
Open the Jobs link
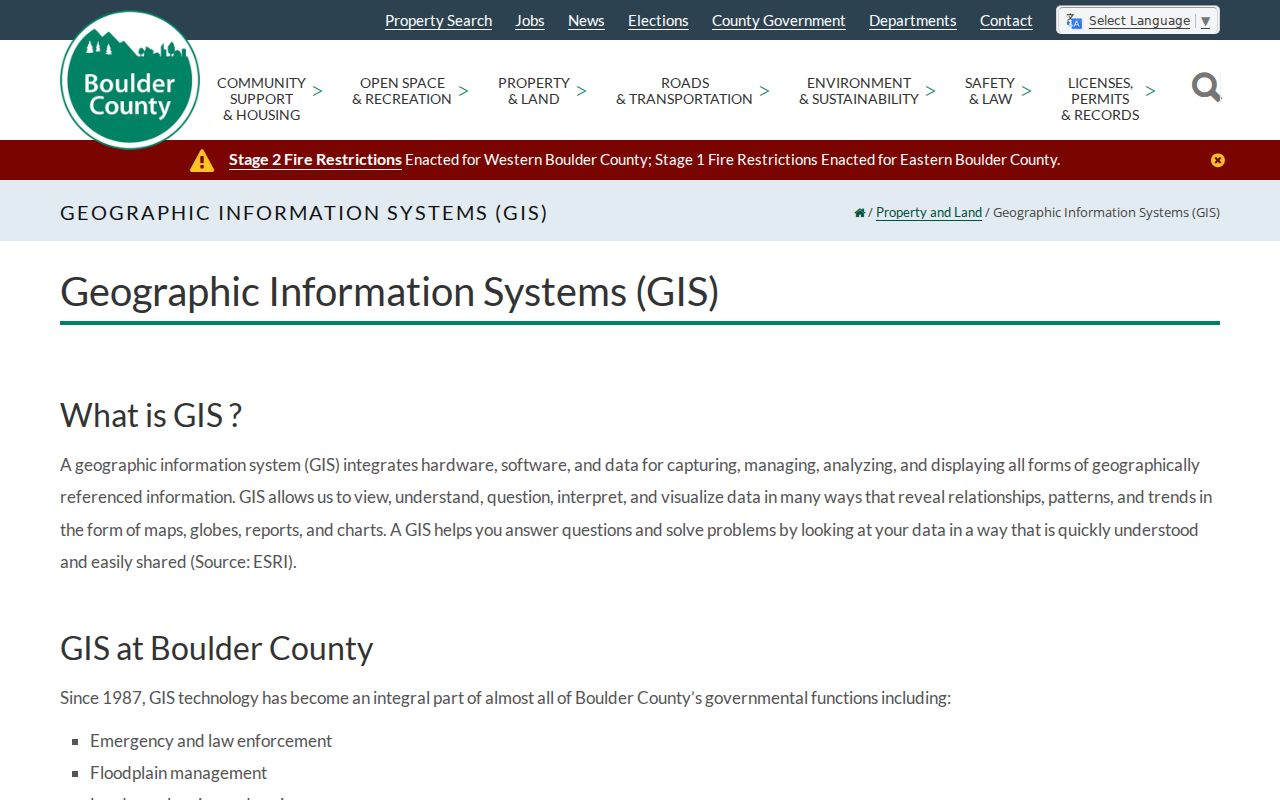coord(530,21)
